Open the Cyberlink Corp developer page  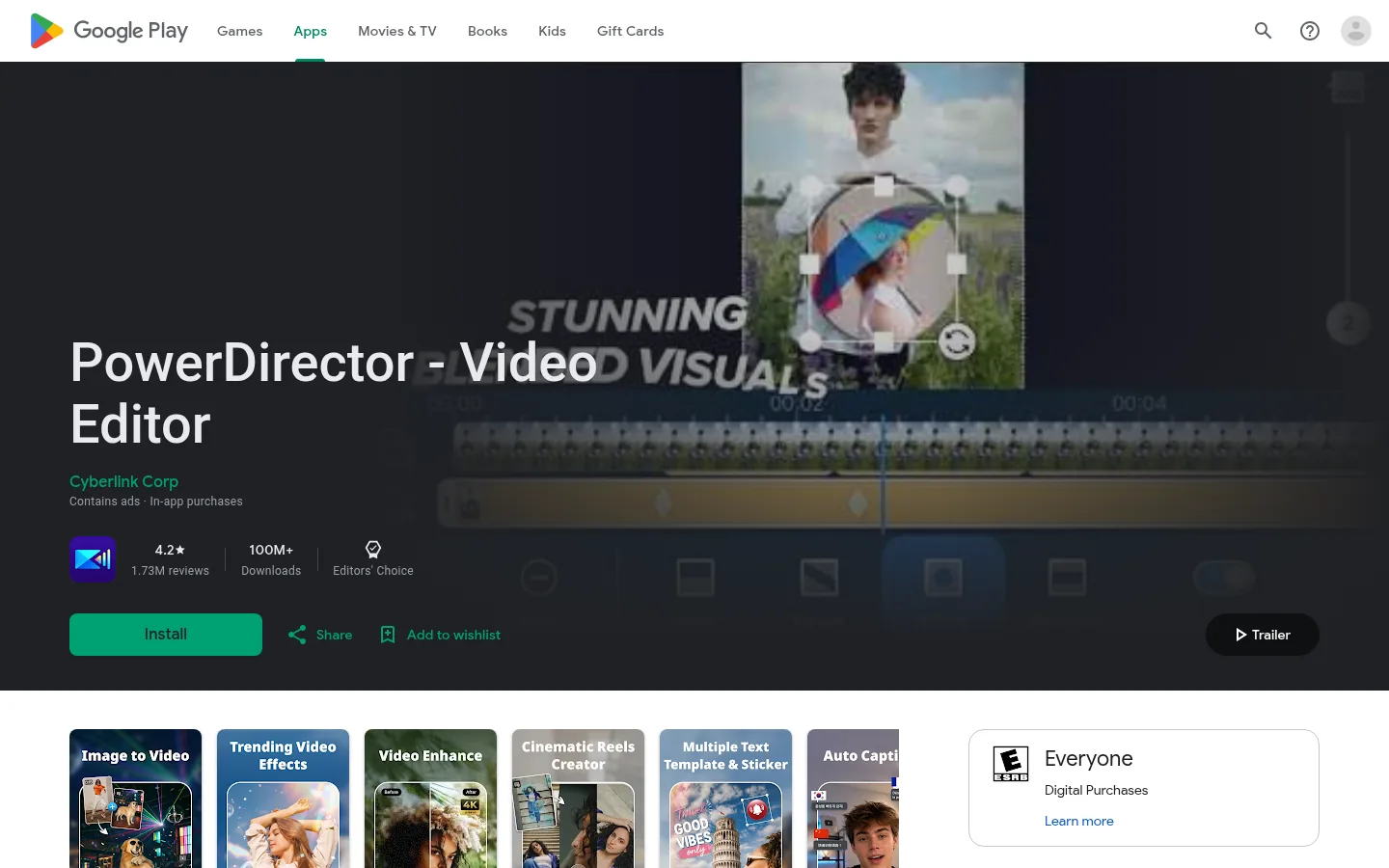123,481
